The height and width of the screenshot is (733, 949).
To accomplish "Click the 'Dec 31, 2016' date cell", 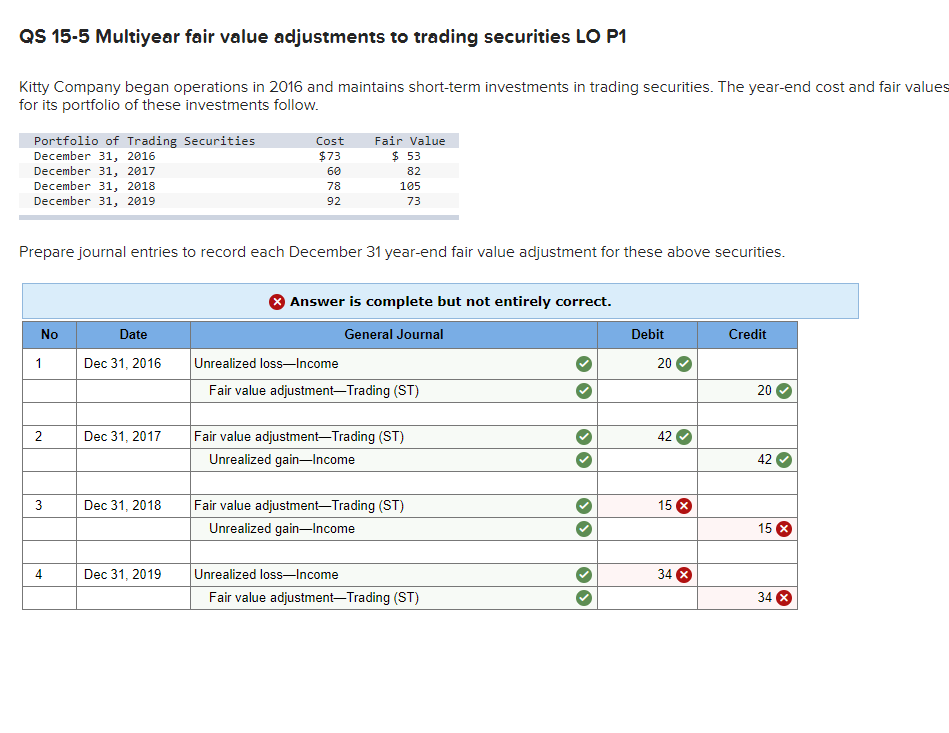I will coord(133,364).
